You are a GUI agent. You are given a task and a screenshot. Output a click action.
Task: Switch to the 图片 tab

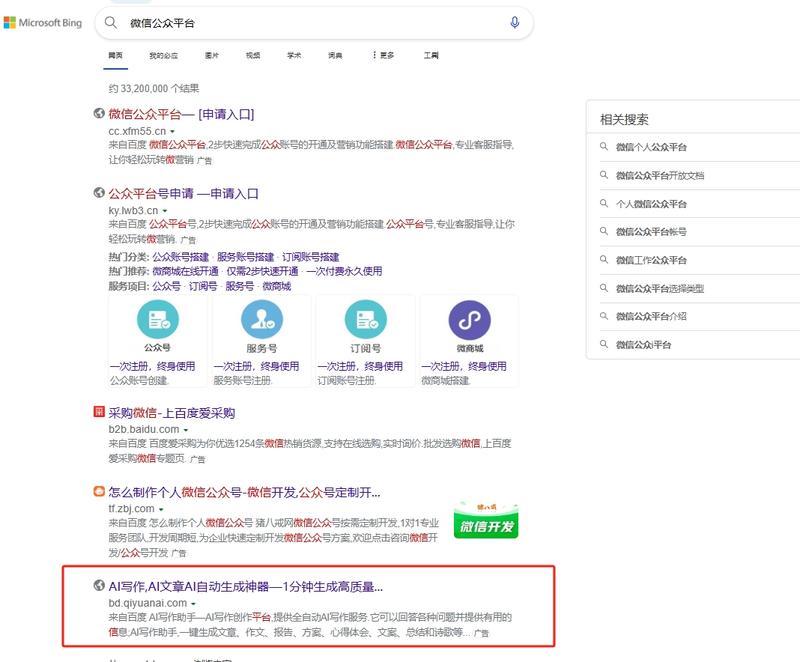pos(212,55)
